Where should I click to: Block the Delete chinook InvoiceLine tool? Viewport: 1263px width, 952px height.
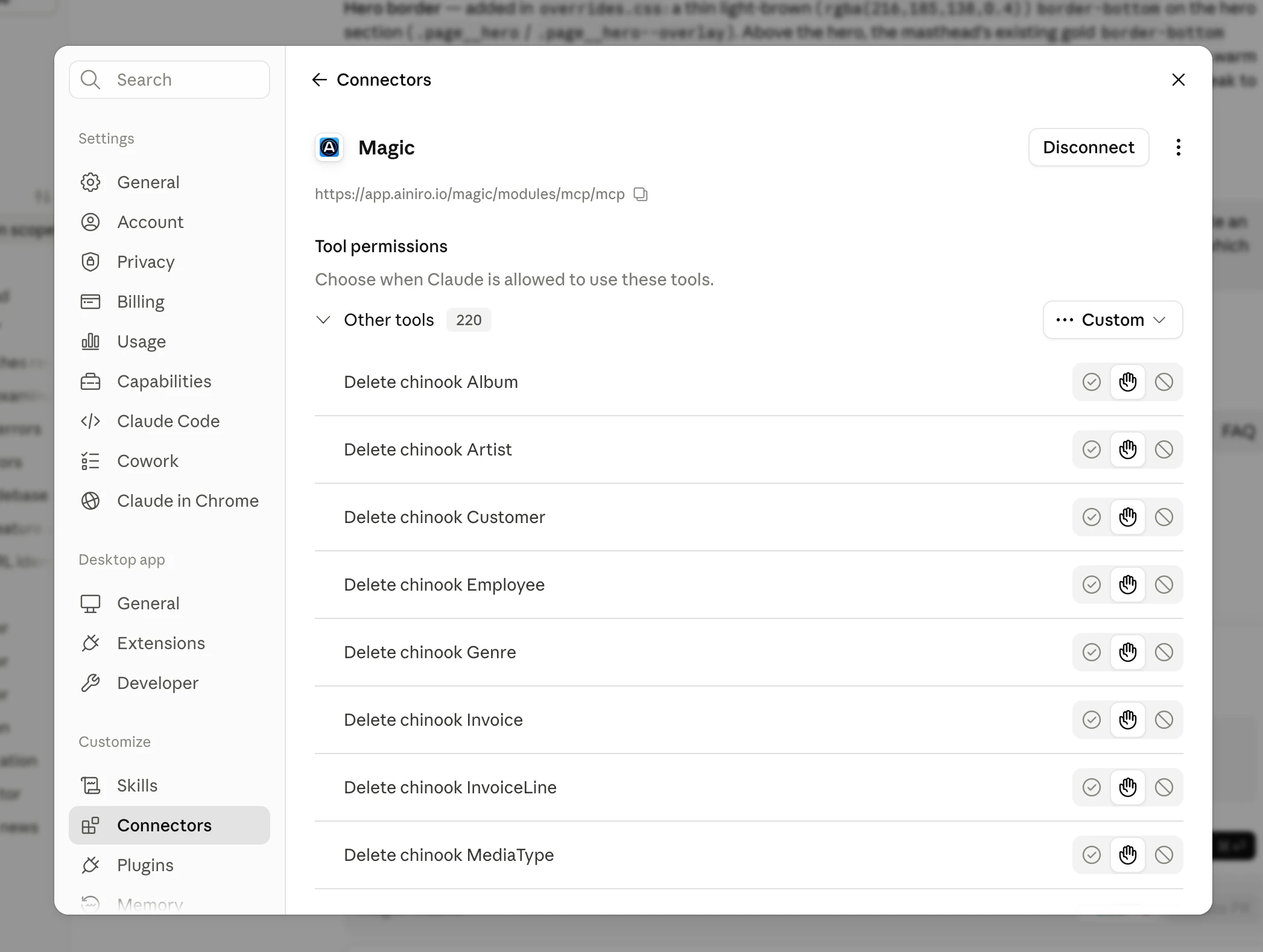[x=1163, y=787]
